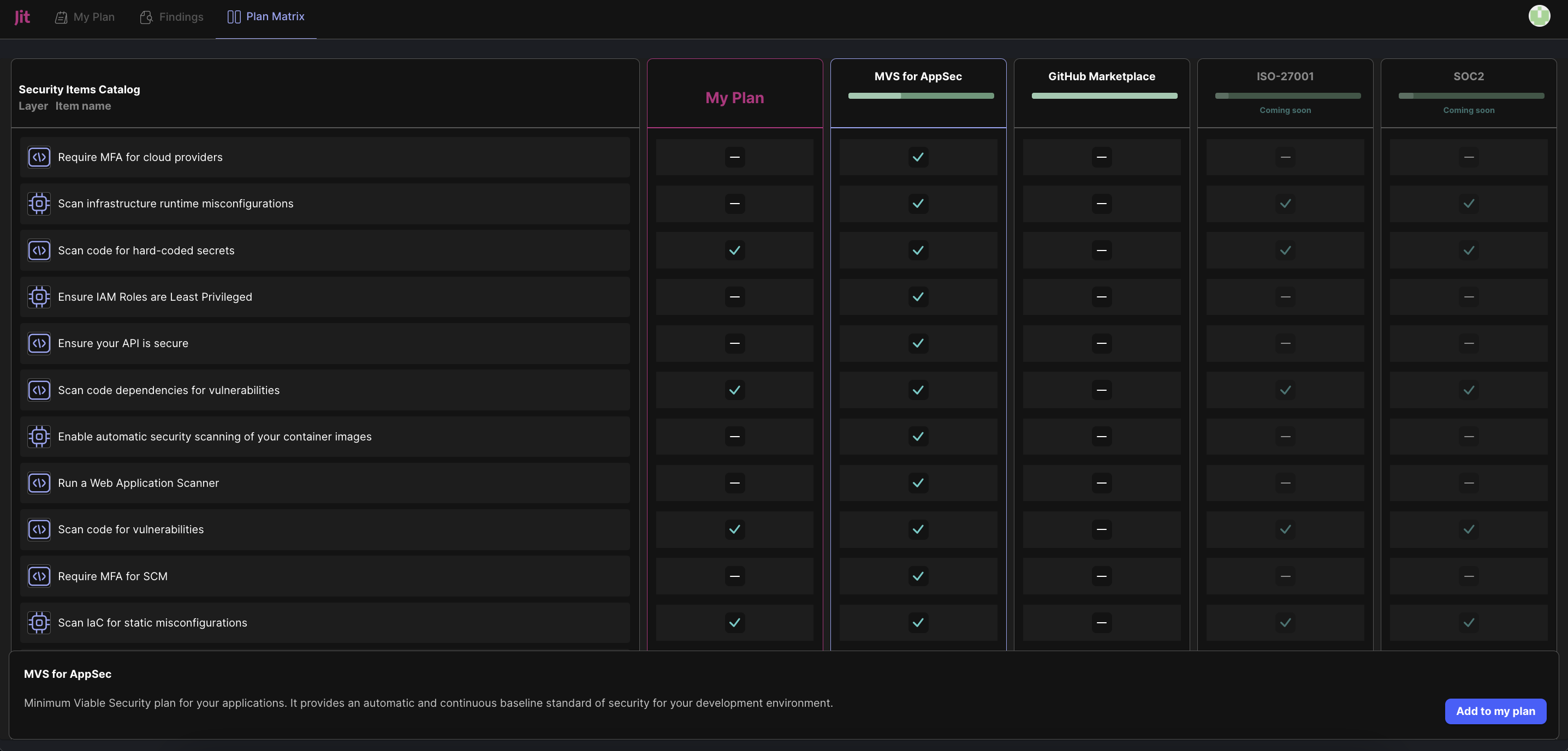
Task: Click the MVS for AppSec progress bar
Action: click(x=920, y=96)
